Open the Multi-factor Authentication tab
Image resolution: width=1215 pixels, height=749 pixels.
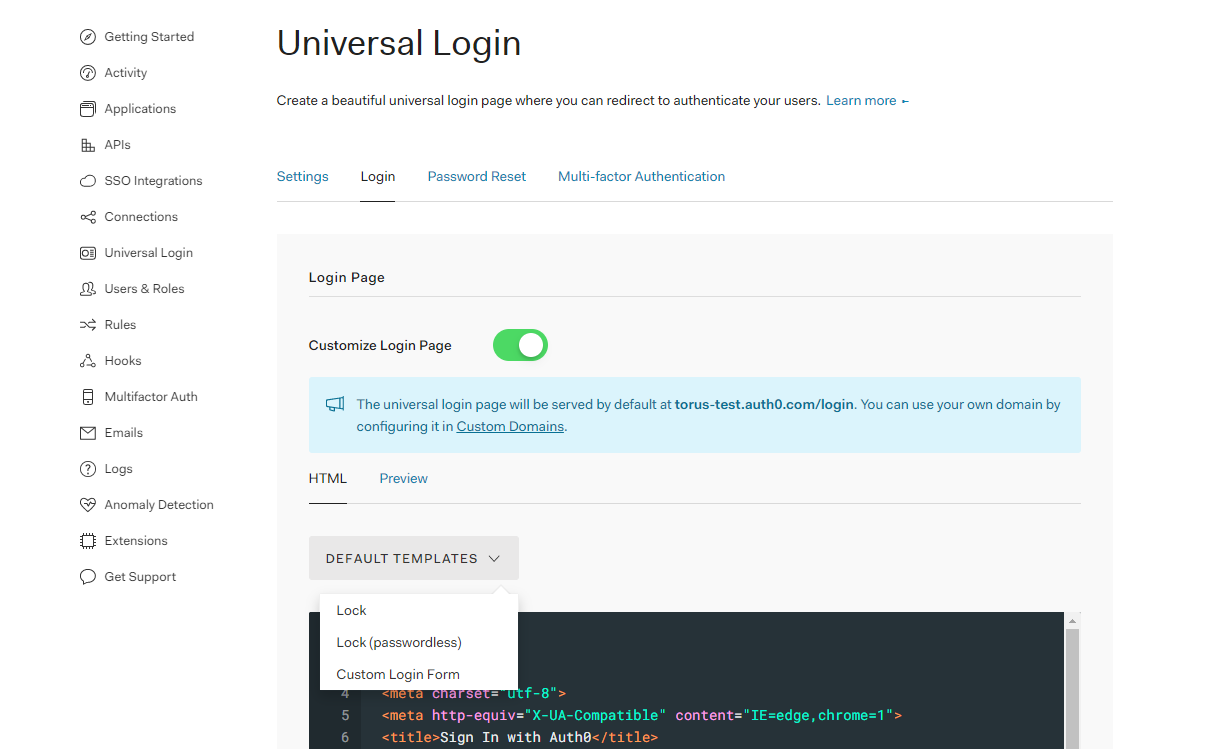(641, 176)
